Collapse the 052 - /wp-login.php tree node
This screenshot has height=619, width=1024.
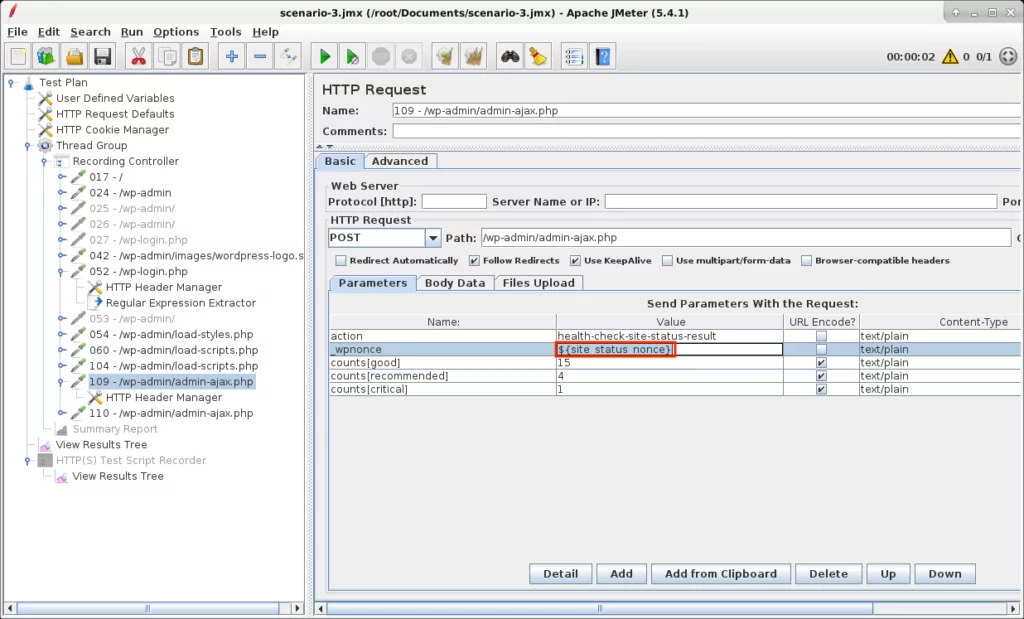click(61, 272)
